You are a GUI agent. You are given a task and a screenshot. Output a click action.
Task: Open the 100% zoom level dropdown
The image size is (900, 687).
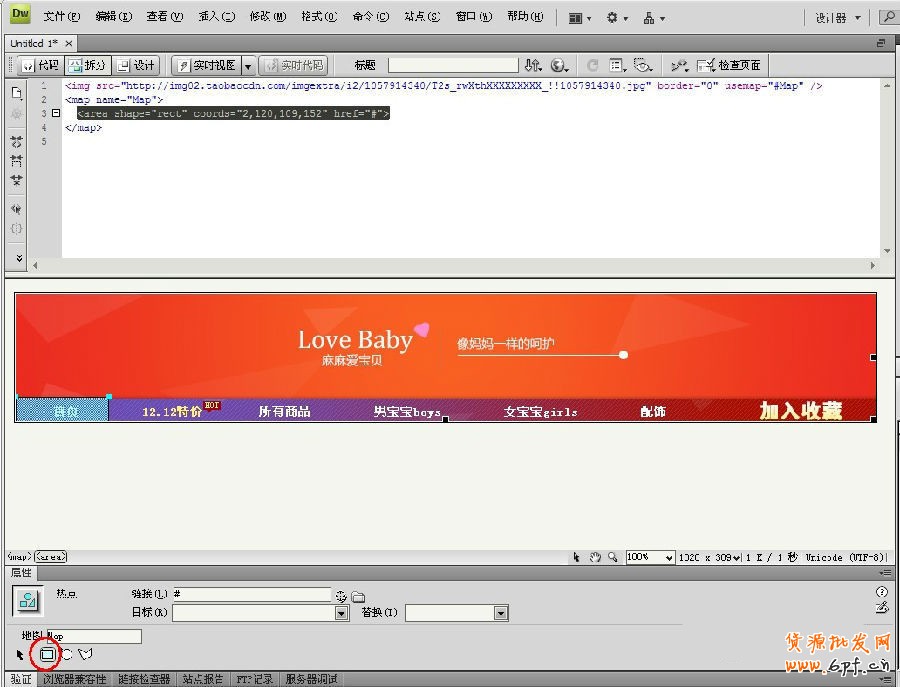[669, 558]
